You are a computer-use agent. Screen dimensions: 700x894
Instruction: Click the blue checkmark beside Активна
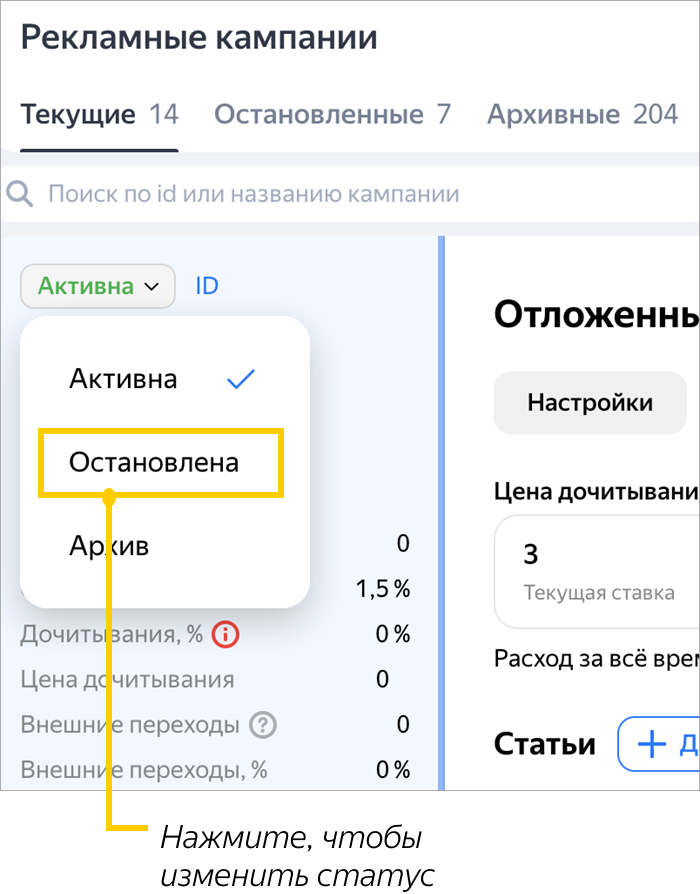241,379
